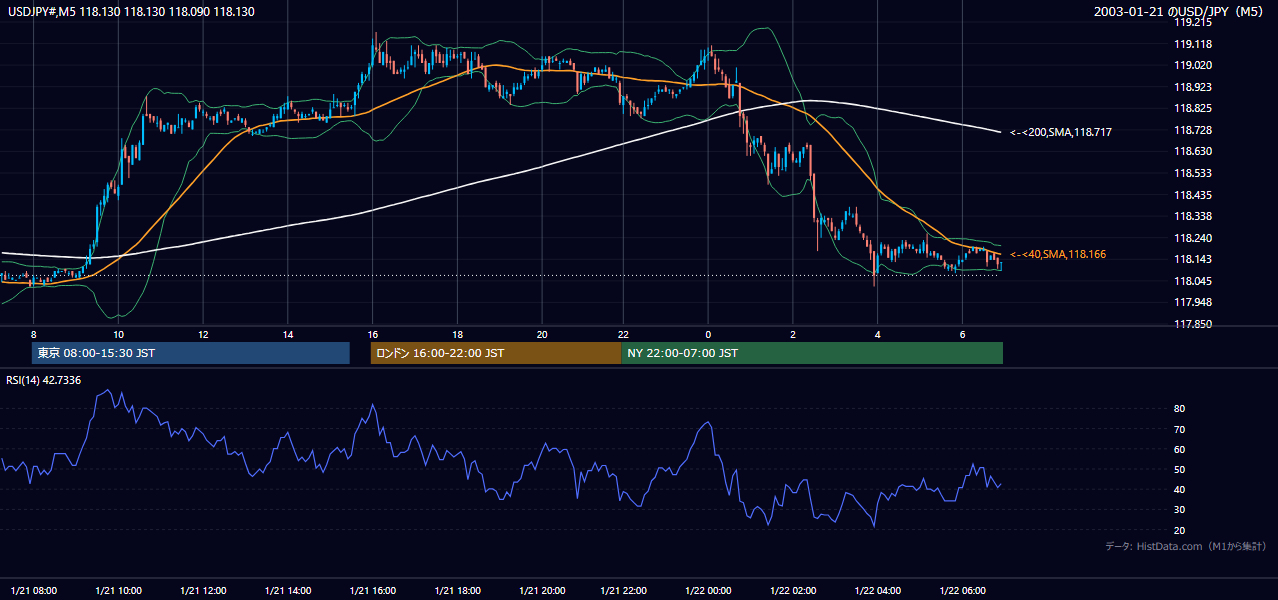1278x600 pixels.
Task: Click the 118.045 price axis label
Action: tap(1193, 281)
